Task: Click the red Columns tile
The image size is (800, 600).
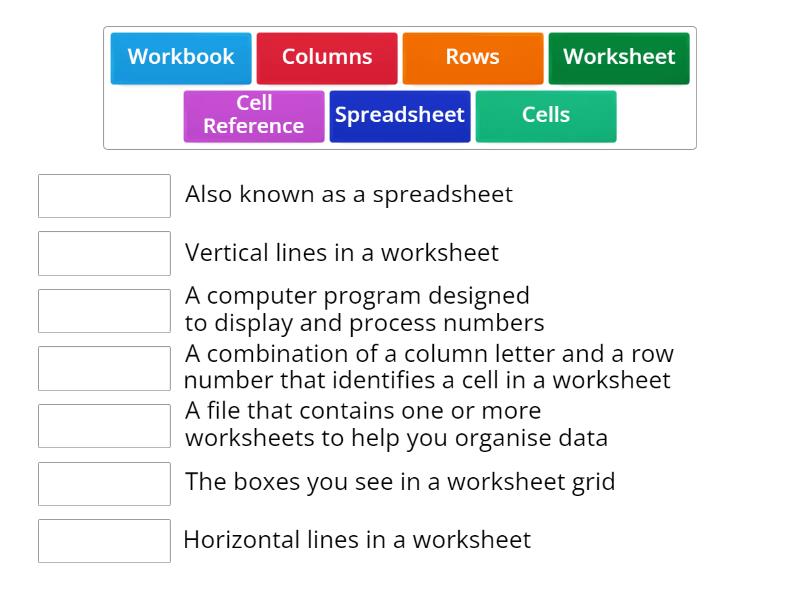Action: [x=327, y=58]
